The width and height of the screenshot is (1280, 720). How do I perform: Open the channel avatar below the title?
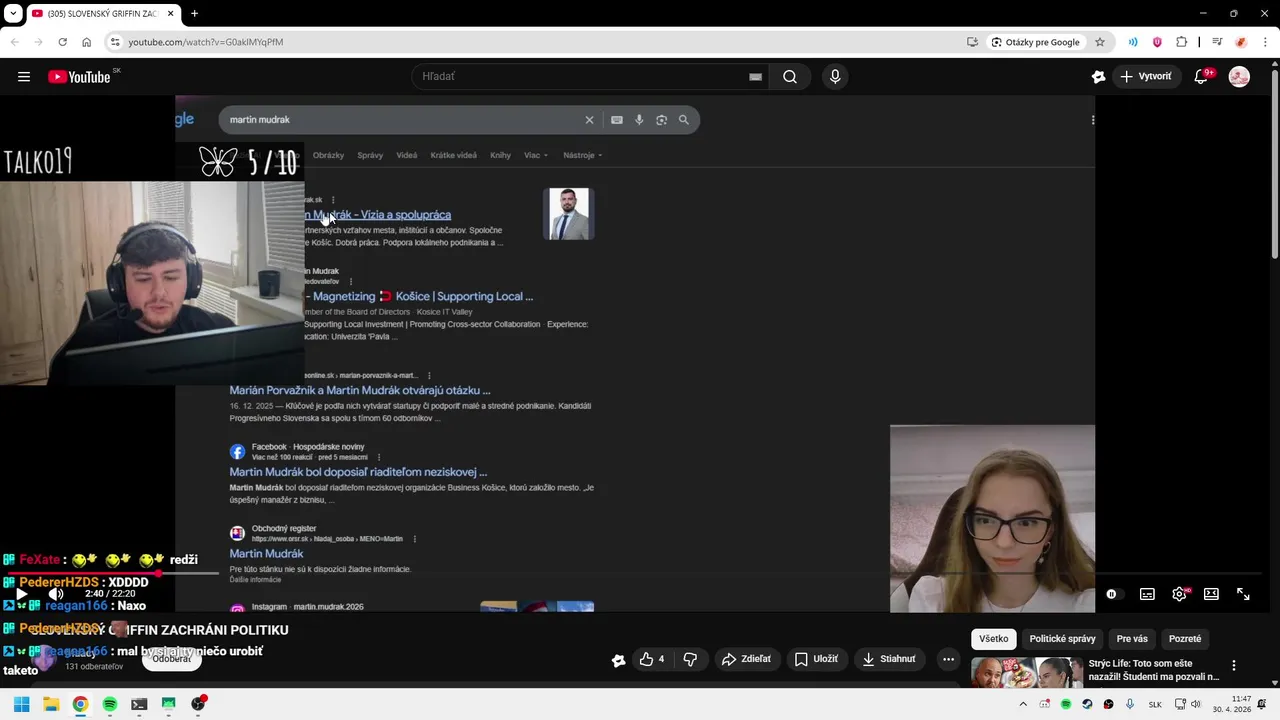[42, 659]
